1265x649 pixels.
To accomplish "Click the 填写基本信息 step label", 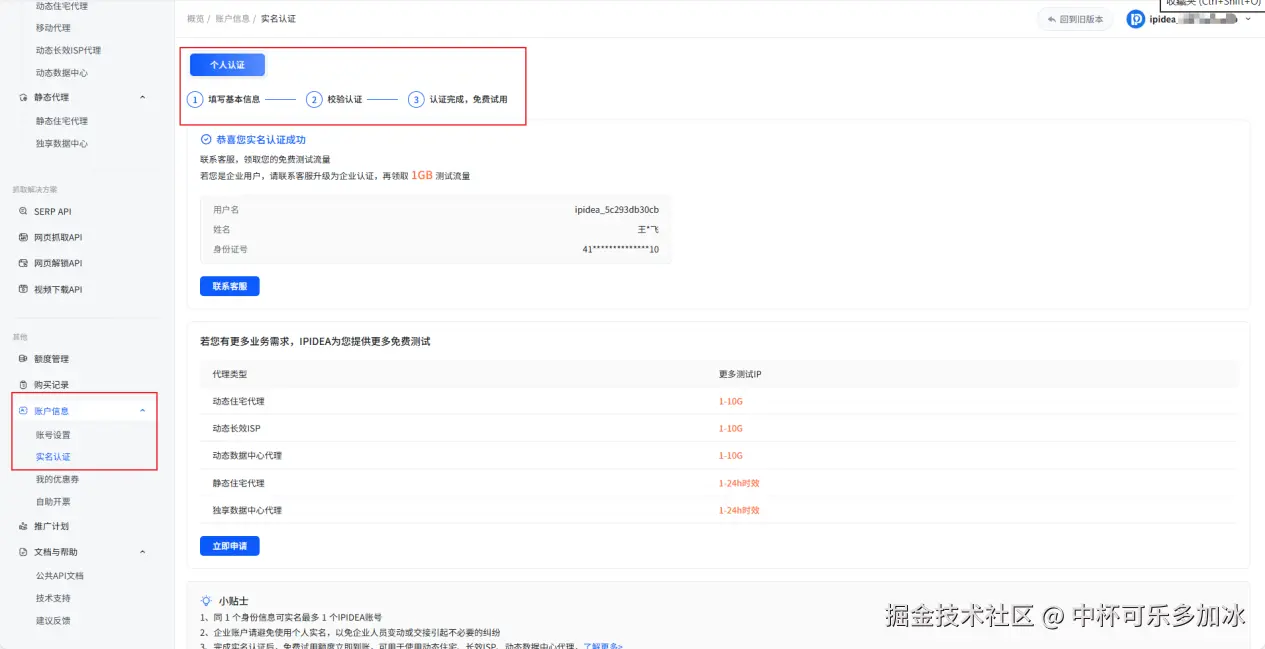I will tap(234, 99).
